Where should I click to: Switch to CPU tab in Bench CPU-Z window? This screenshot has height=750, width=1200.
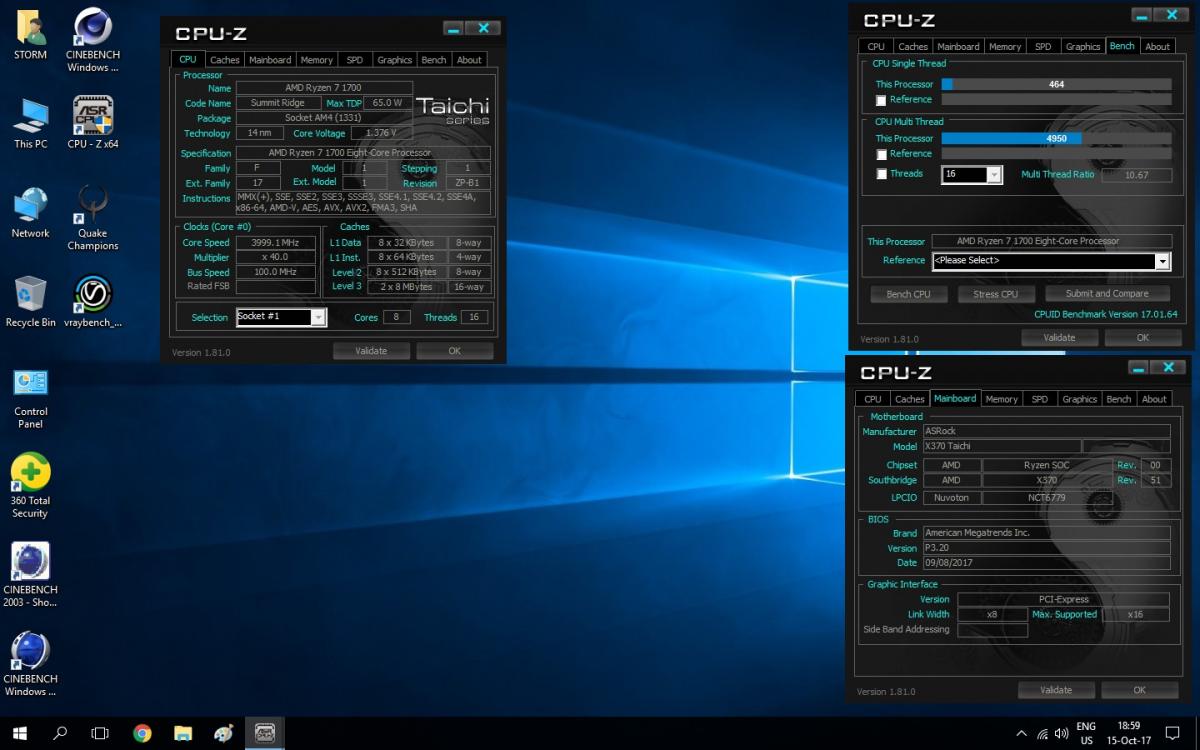coord(876,46)
